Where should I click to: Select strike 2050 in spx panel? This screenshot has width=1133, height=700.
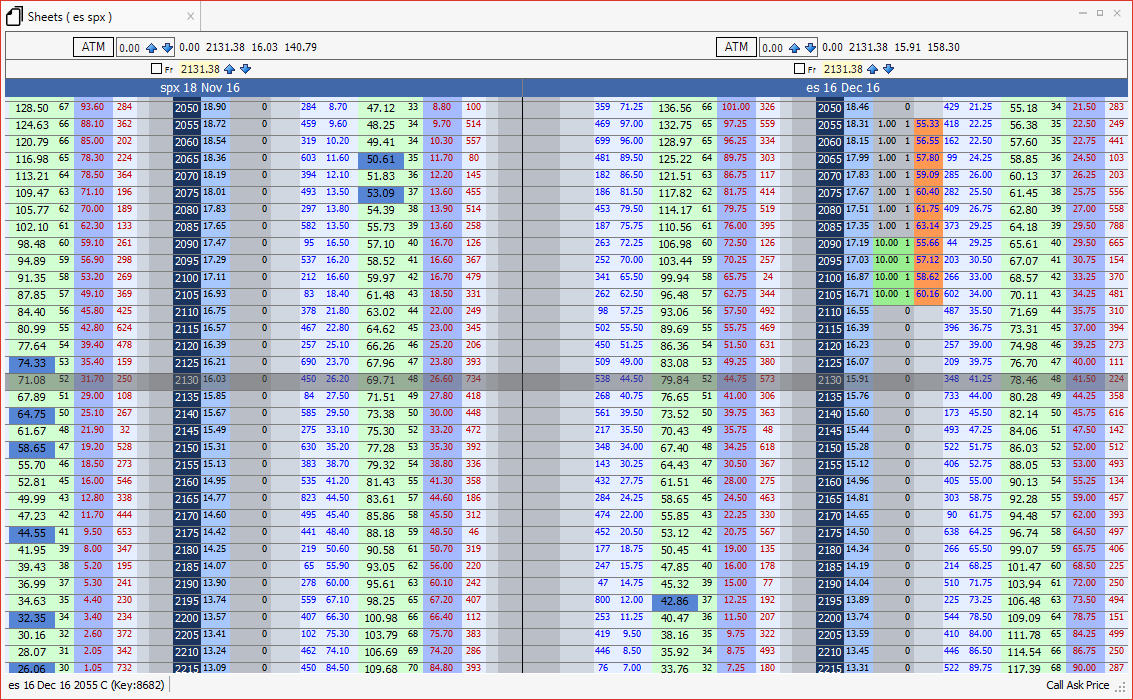pyautogui.click(x=186, y=108)
